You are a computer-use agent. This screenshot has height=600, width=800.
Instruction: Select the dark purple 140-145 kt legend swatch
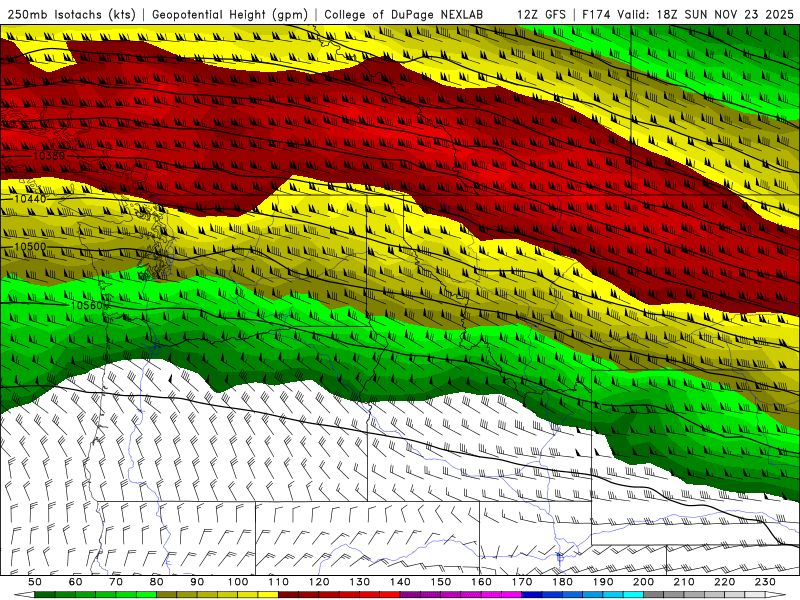410,594
